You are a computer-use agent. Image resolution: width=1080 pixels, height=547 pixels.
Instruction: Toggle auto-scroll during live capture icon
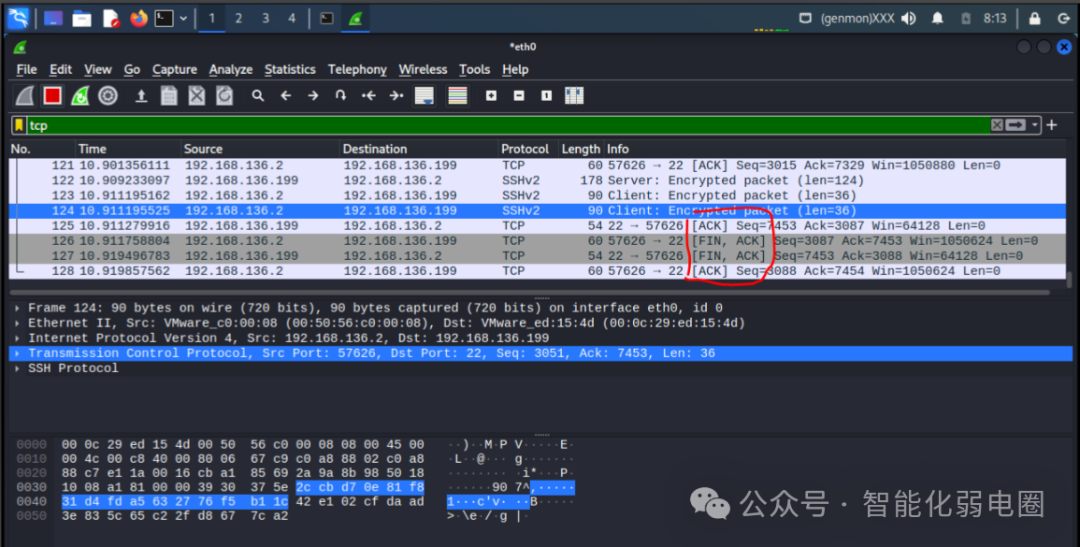click(424, 96)
